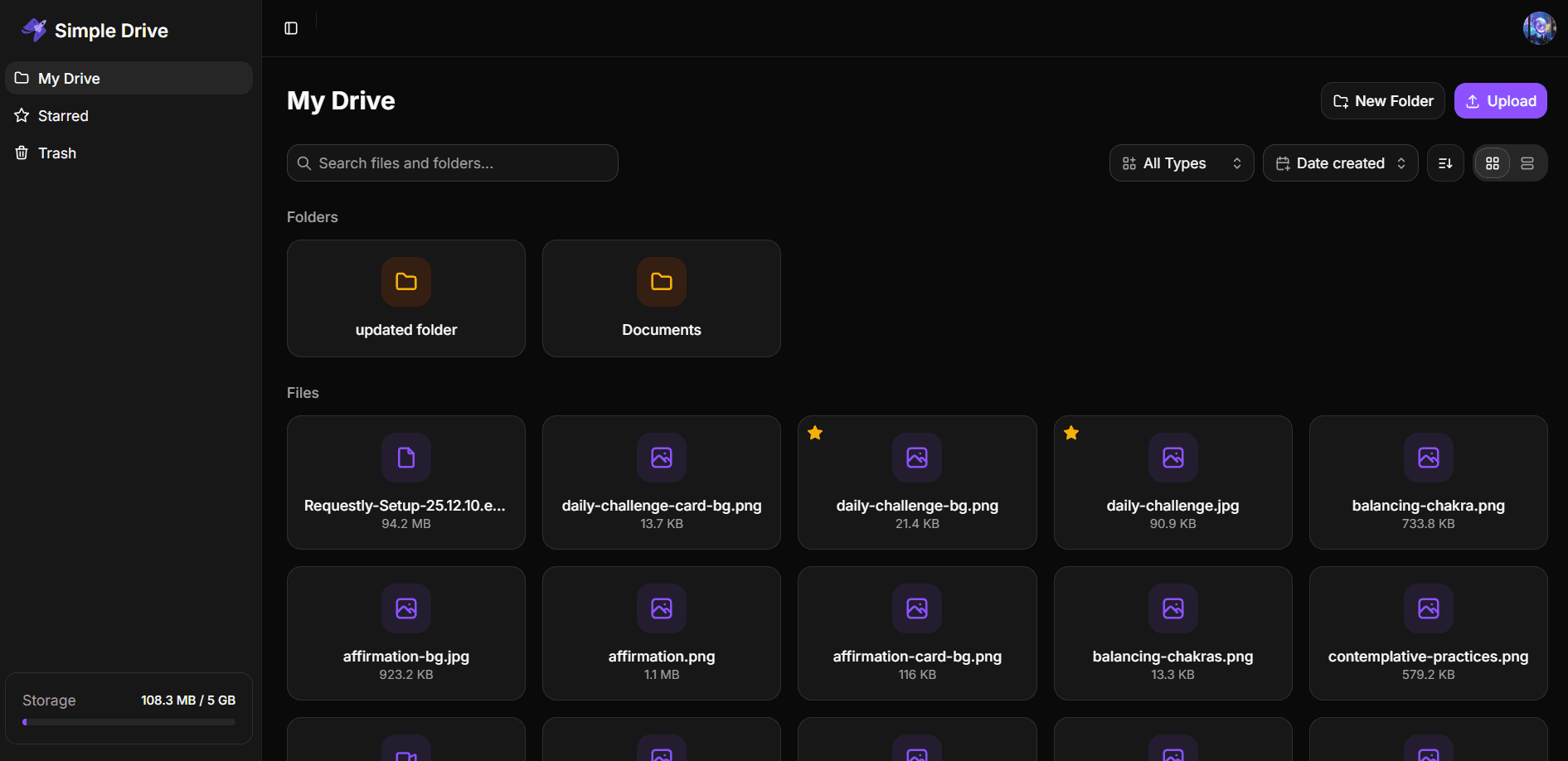The height and width of the screenshot is (761, 1568).
Task: Open Starred in the sidebar
Action: point(63,116)
